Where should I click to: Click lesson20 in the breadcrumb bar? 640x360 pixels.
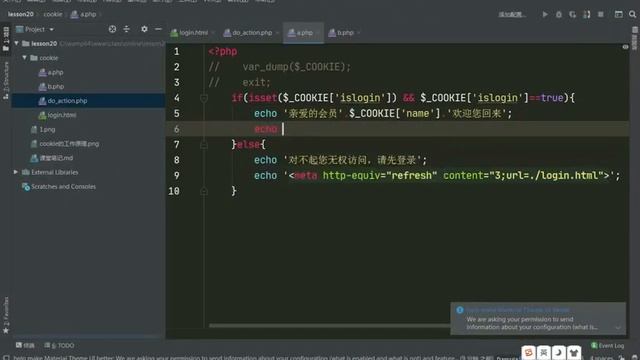pyautogui.click(x=20, y=14)
